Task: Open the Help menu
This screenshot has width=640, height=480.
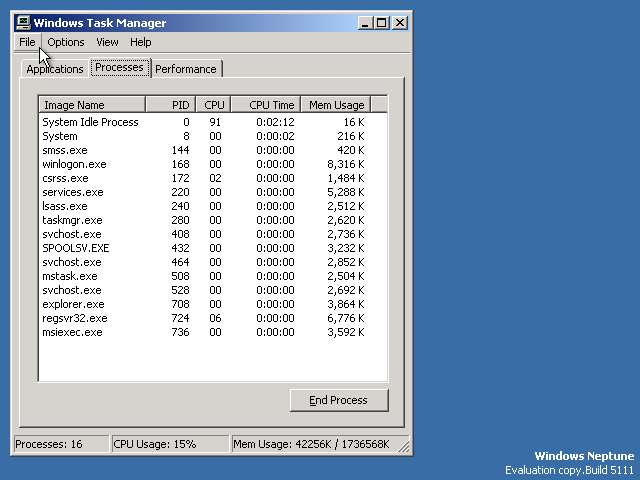Action: (x=141, y=42)
